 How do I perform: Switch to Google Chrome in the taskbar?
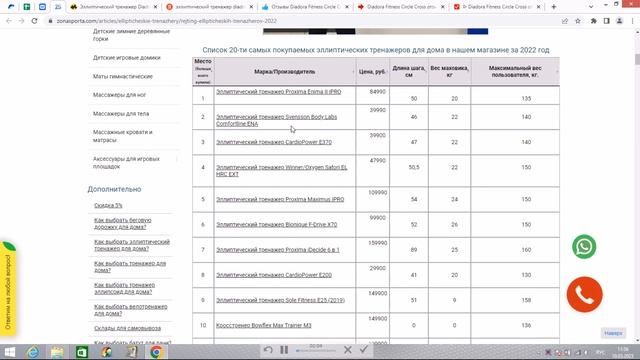tap(156, 352)
